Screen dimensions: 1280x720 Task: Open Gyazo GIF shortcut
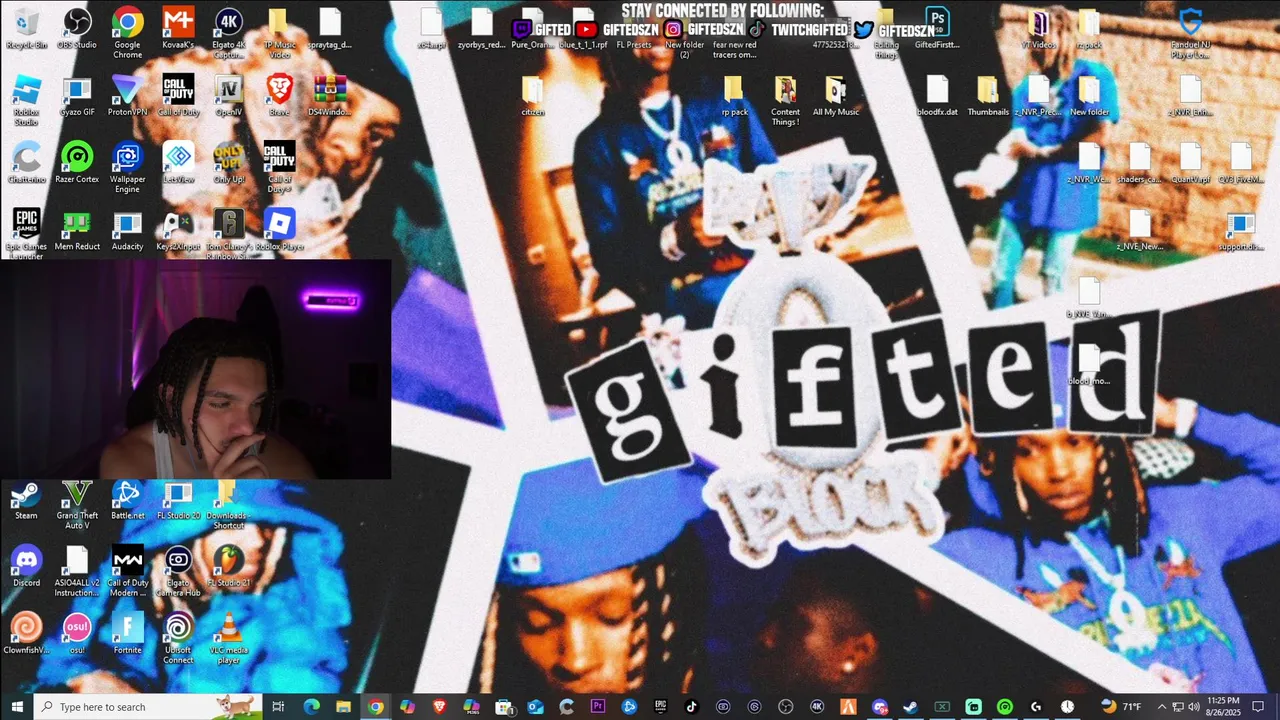pos(77,96)
